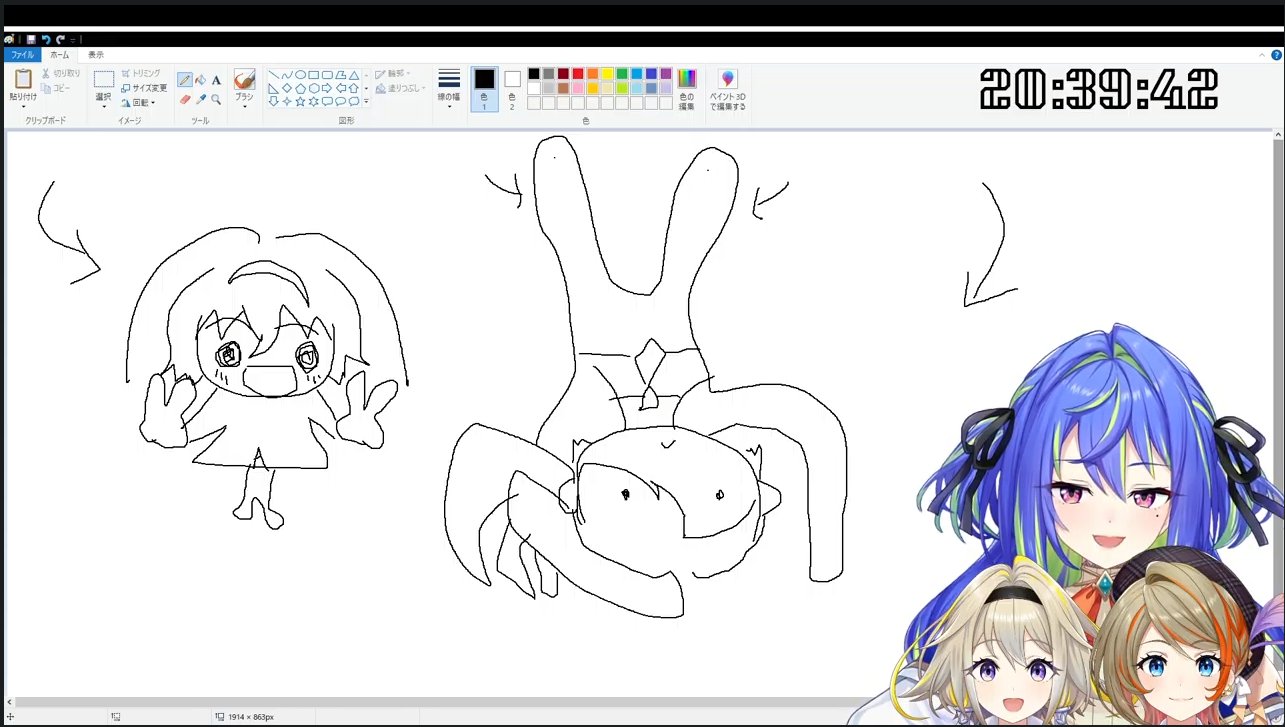Move the shapes gallery down one row

pyautogui.click(x=366, y=88)
